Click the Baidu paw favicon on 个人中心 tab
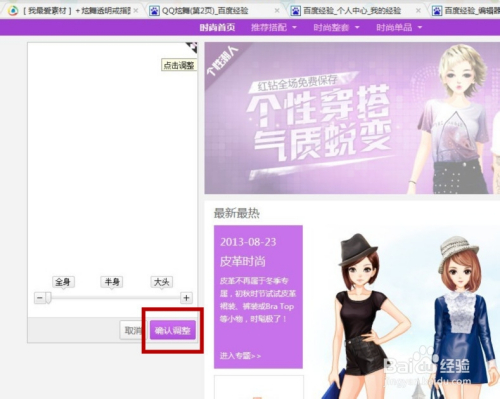The height and width of the screenshot is (399, 500). pyautogui.click(x=295, y=11)
